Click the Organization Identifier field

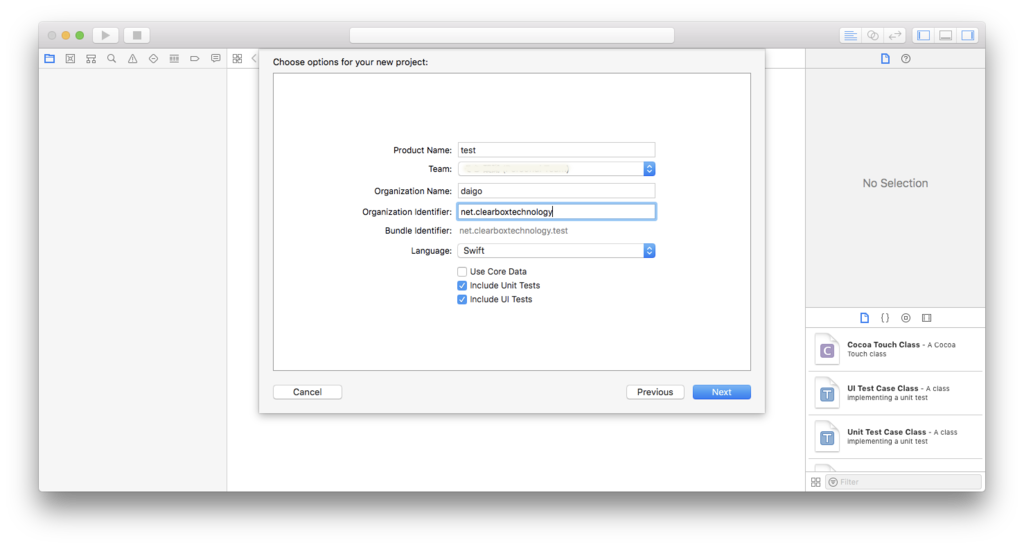pos(556,211)
